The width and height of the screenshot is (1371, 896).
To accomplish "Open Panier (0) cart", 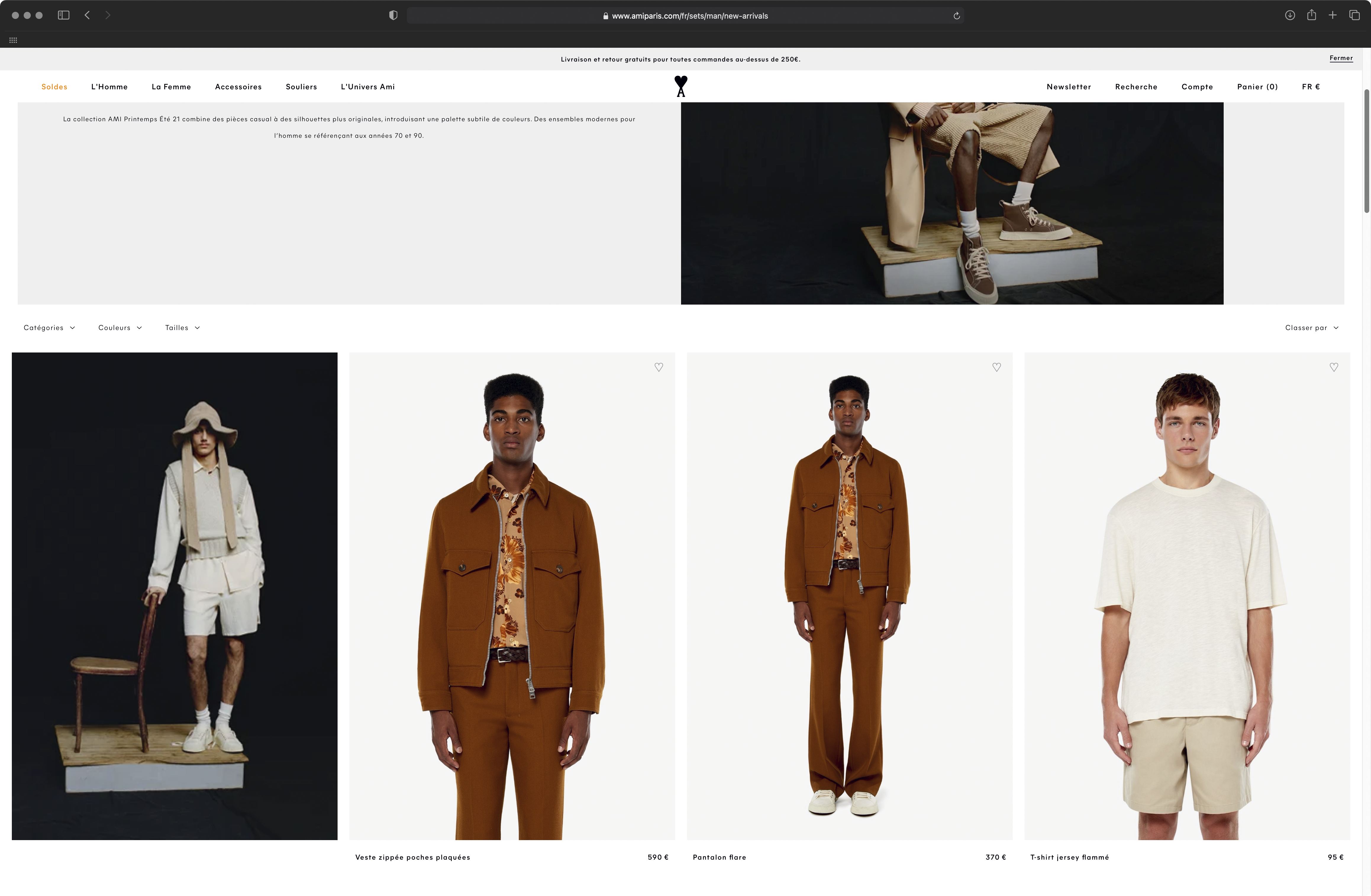I will [x=1257, y=87].
